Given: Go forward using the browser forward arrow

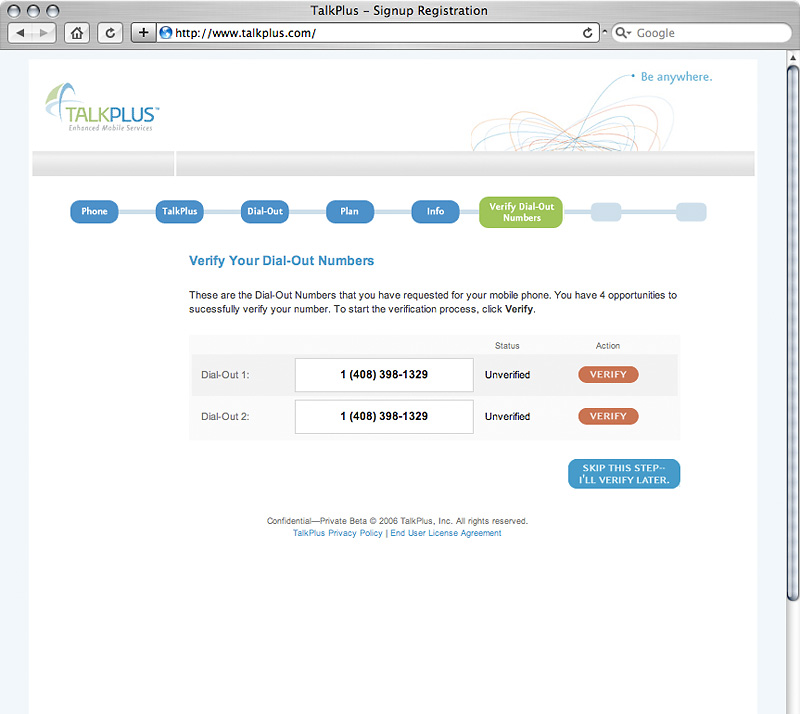Looking at the screenshot, I should click(x=44, y=33).
